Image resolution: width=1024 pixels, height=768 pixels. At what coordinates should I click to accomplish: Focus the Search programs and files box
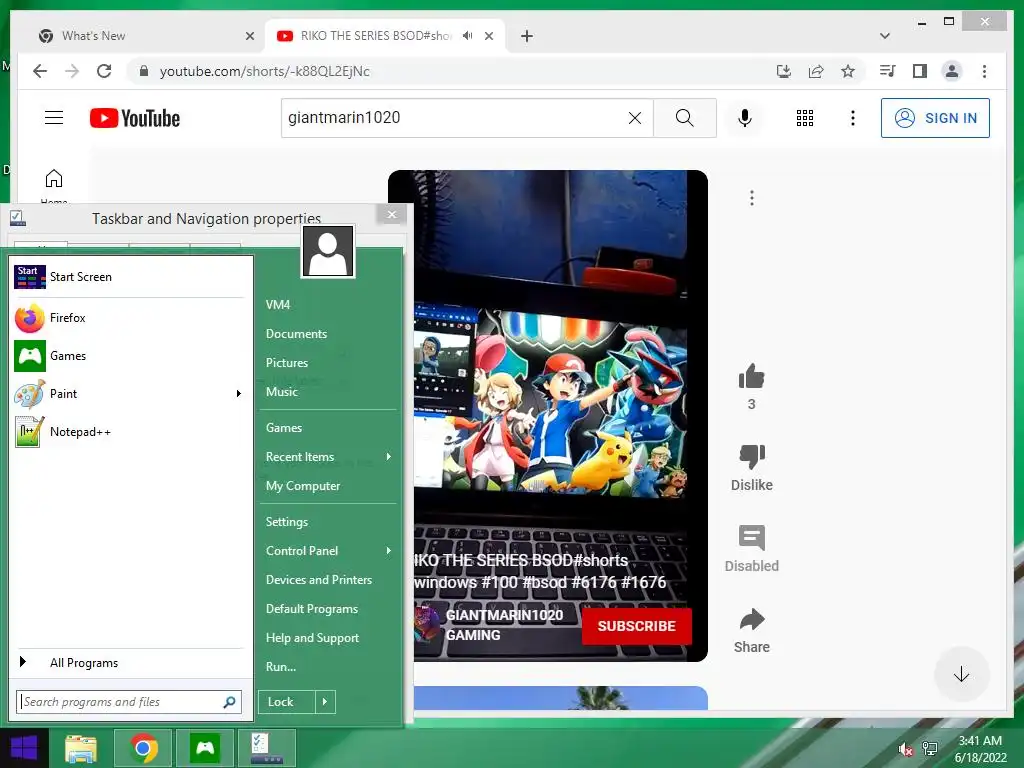tap(129, 702)
